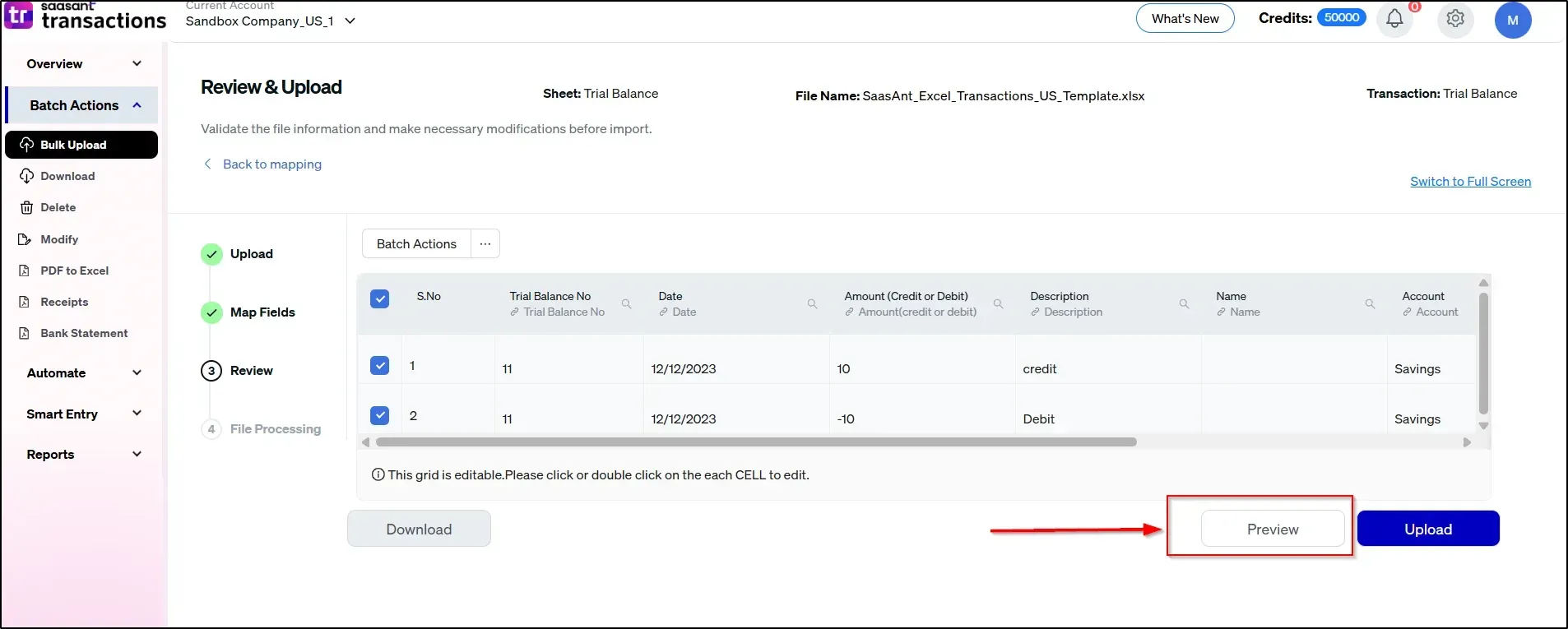Viewport: 1568px width, 629px height.
Task: Click the Delete trash icon in sidebar
Action: click(26, 207)
